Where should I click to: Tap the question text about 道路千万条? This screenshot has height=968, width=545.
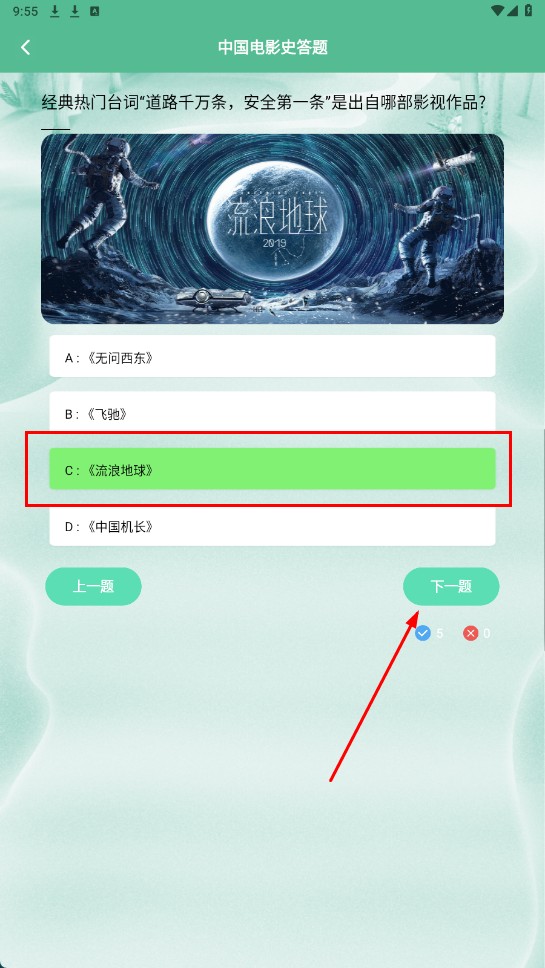pyautogui.click(x=263, y=102)
